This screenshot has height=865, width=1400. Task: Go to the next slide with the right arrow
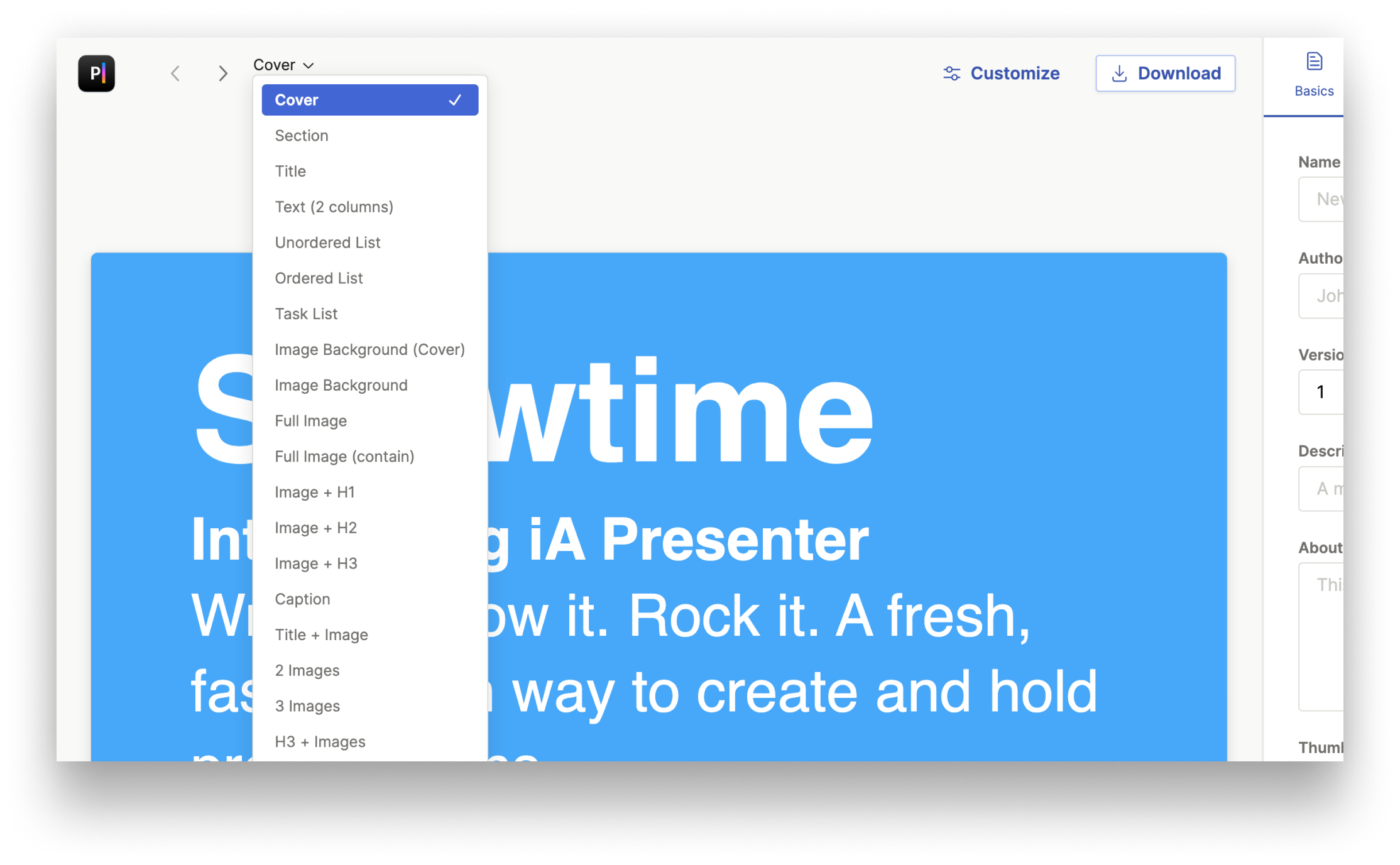(x=223, y=73)
